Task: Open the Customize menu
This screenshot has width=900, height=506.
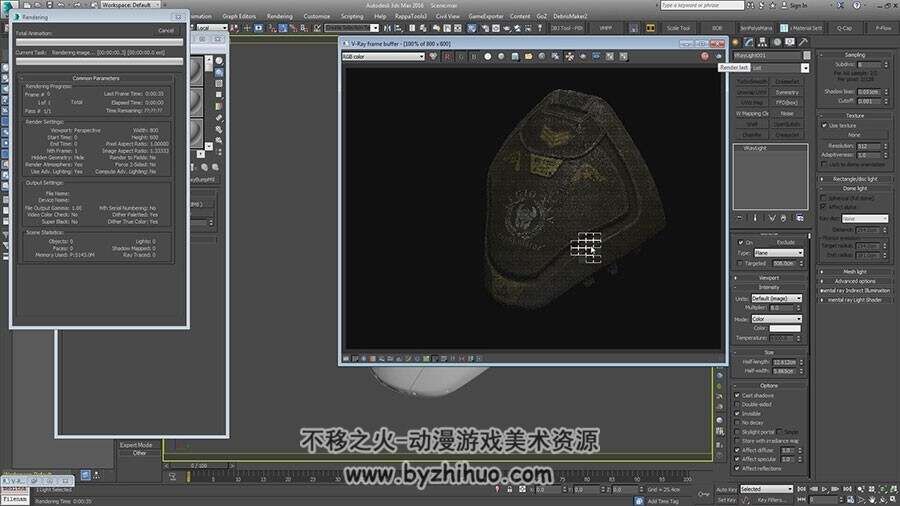Action: point(316,17)
